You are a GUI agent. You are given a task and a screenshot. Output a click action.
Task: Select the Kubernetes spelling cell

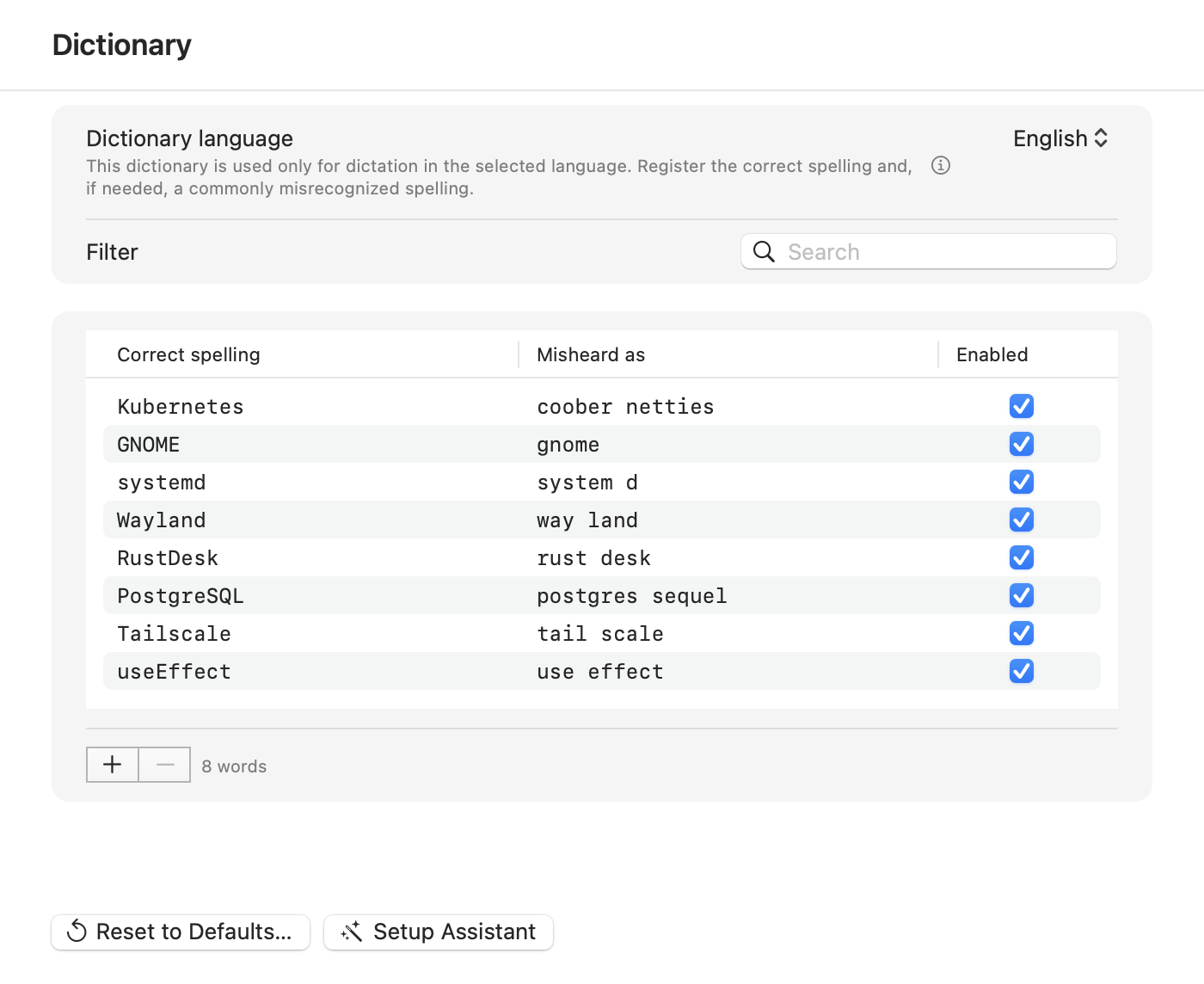point(181,407)
